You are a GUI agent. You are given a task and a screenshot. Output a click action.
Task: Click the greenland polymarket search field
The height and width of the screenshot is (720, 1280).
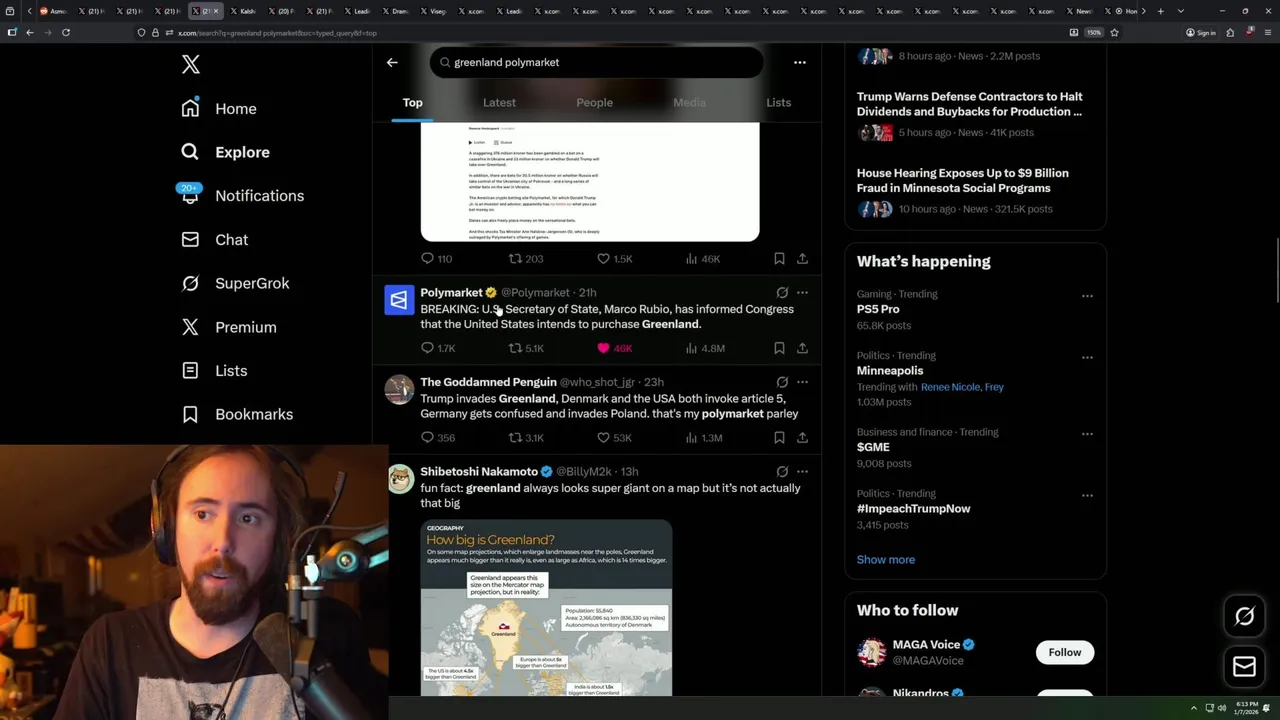point(597,62)
